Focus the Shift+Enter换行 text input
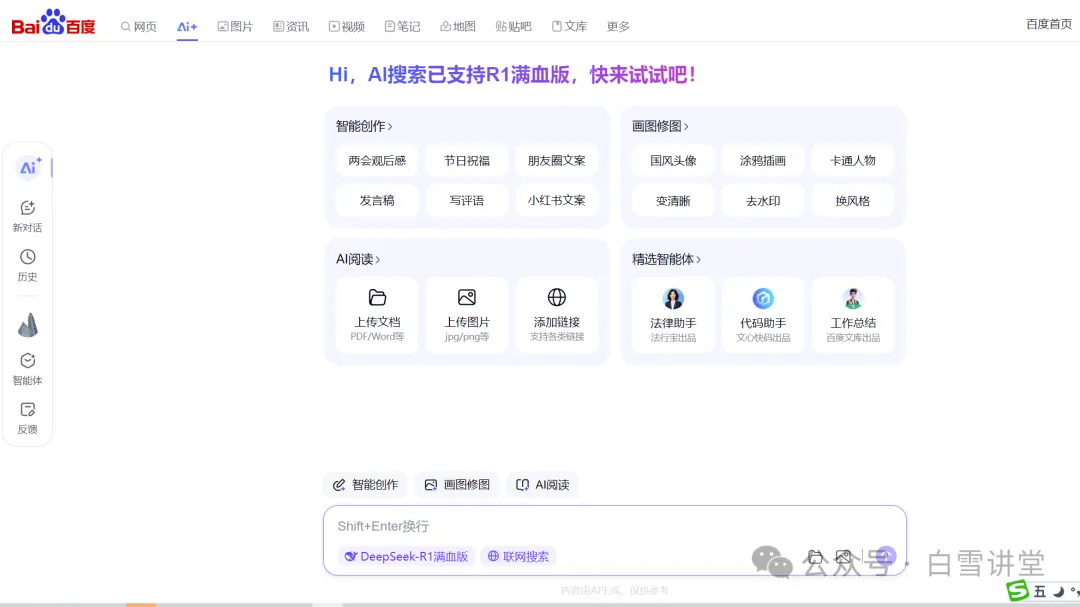Image resolution: width=1080 pixels, height=607 pixels. [x=615, y=526]
